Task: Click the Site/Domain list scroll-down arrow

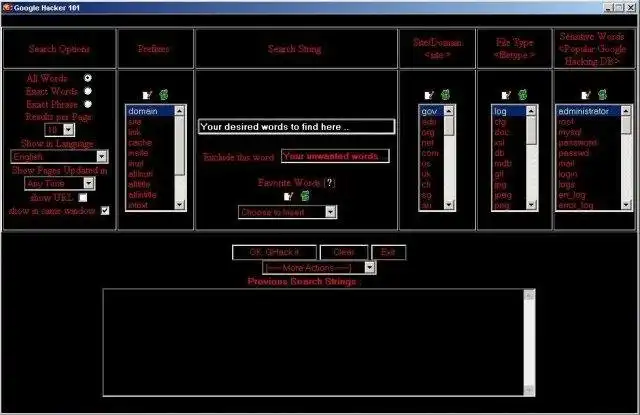Action: (x=449, y=205)
